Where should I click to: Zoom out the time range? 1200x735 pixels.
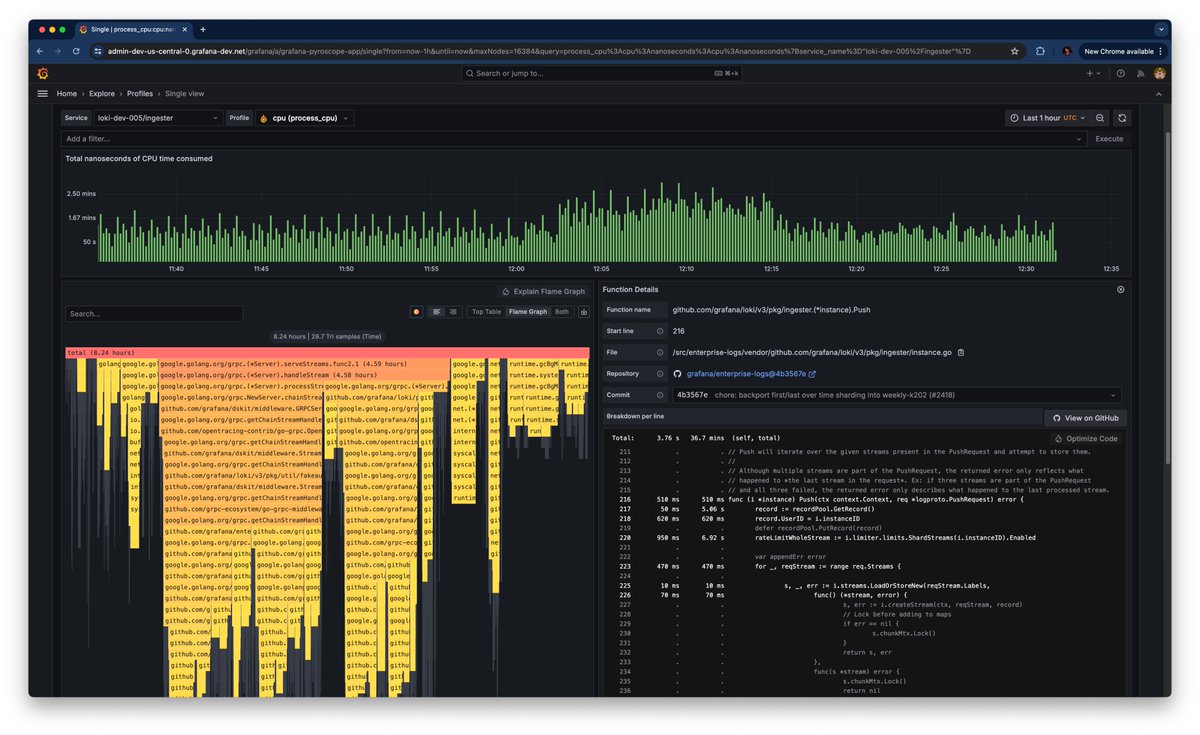tap(1100, 118)
